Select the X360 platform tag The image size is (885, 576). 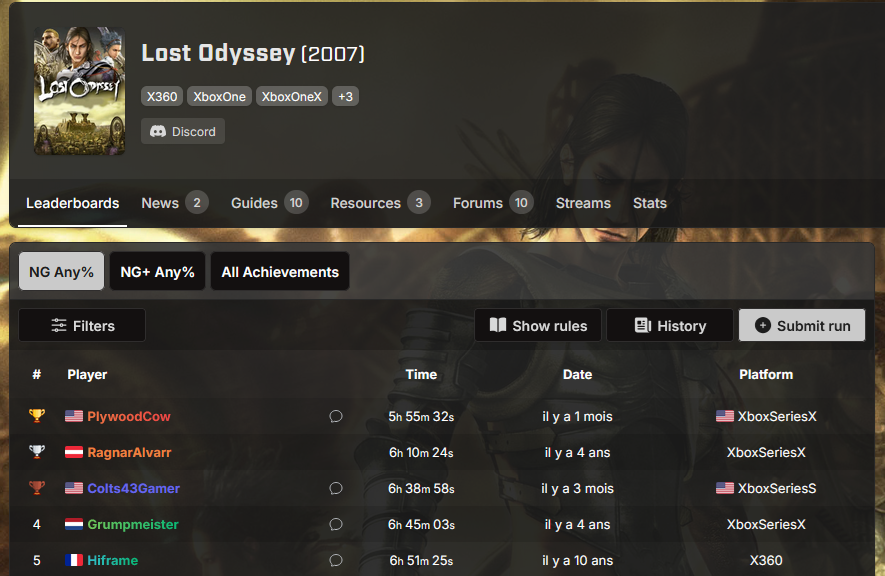tap(162, 96)
